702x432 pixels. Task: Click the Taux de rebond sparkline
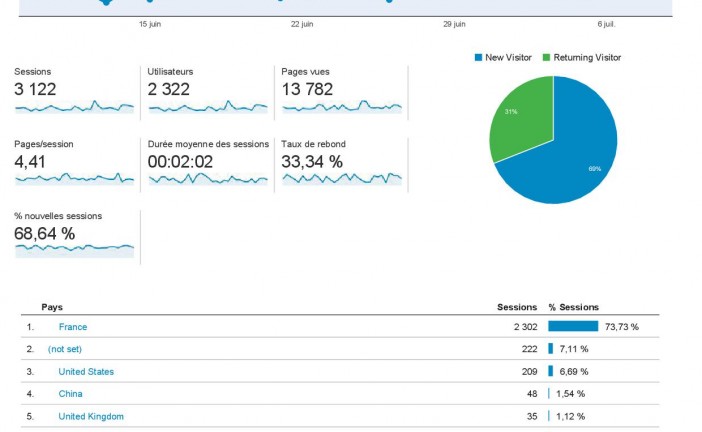342,178
